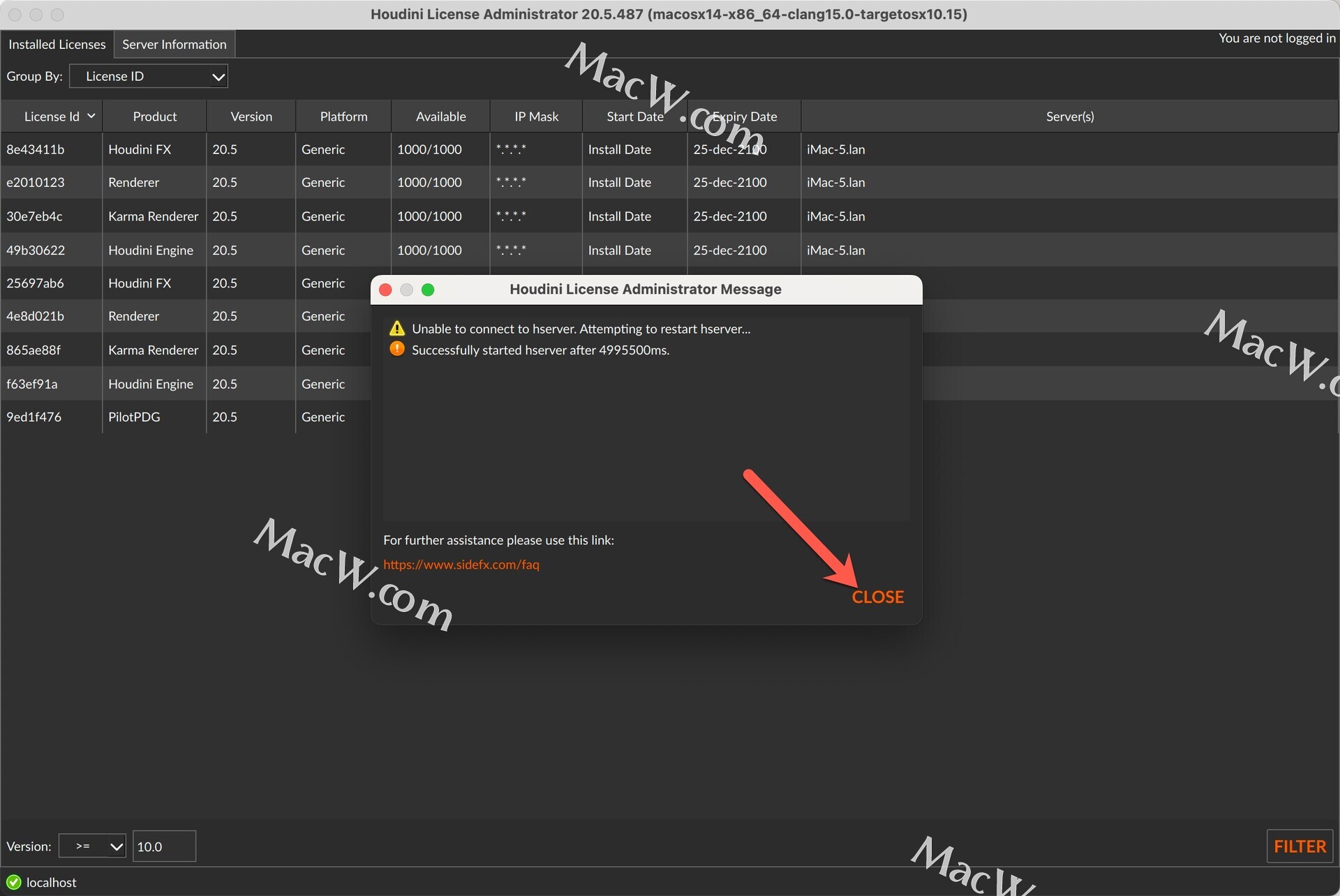Click the Expiry Date column header
1340x896 pixels.
click(744, 117)
